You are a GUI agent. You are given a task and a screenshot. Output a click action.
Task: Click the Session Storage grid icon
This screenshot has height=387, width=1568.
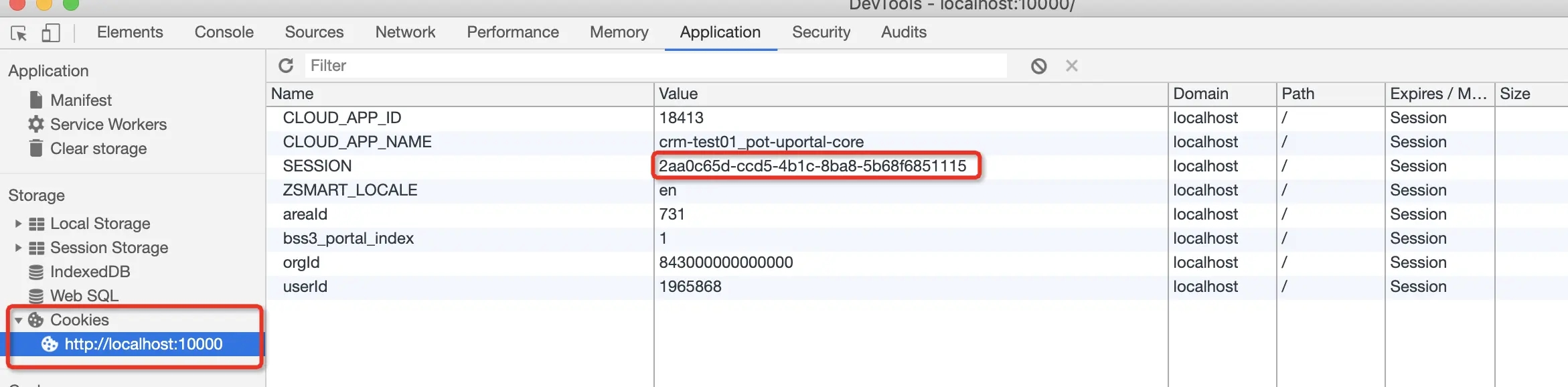click(x=37, y=248)
